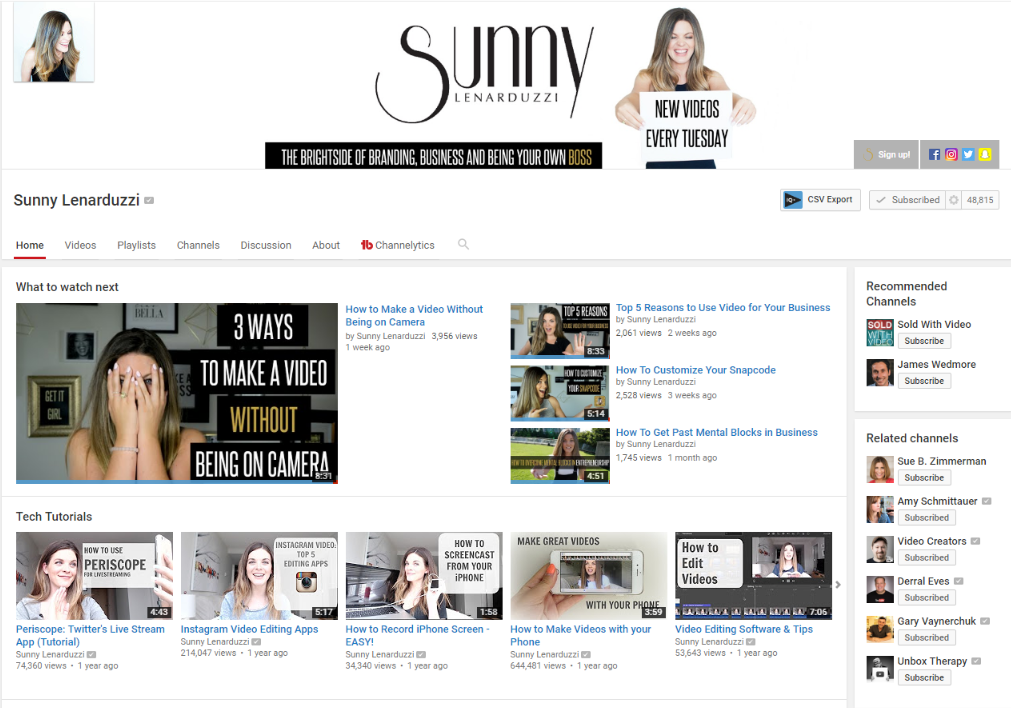Unsubscribe using the Subscribed toggle
Screen dimensions: 1011x708
(906, 200)
